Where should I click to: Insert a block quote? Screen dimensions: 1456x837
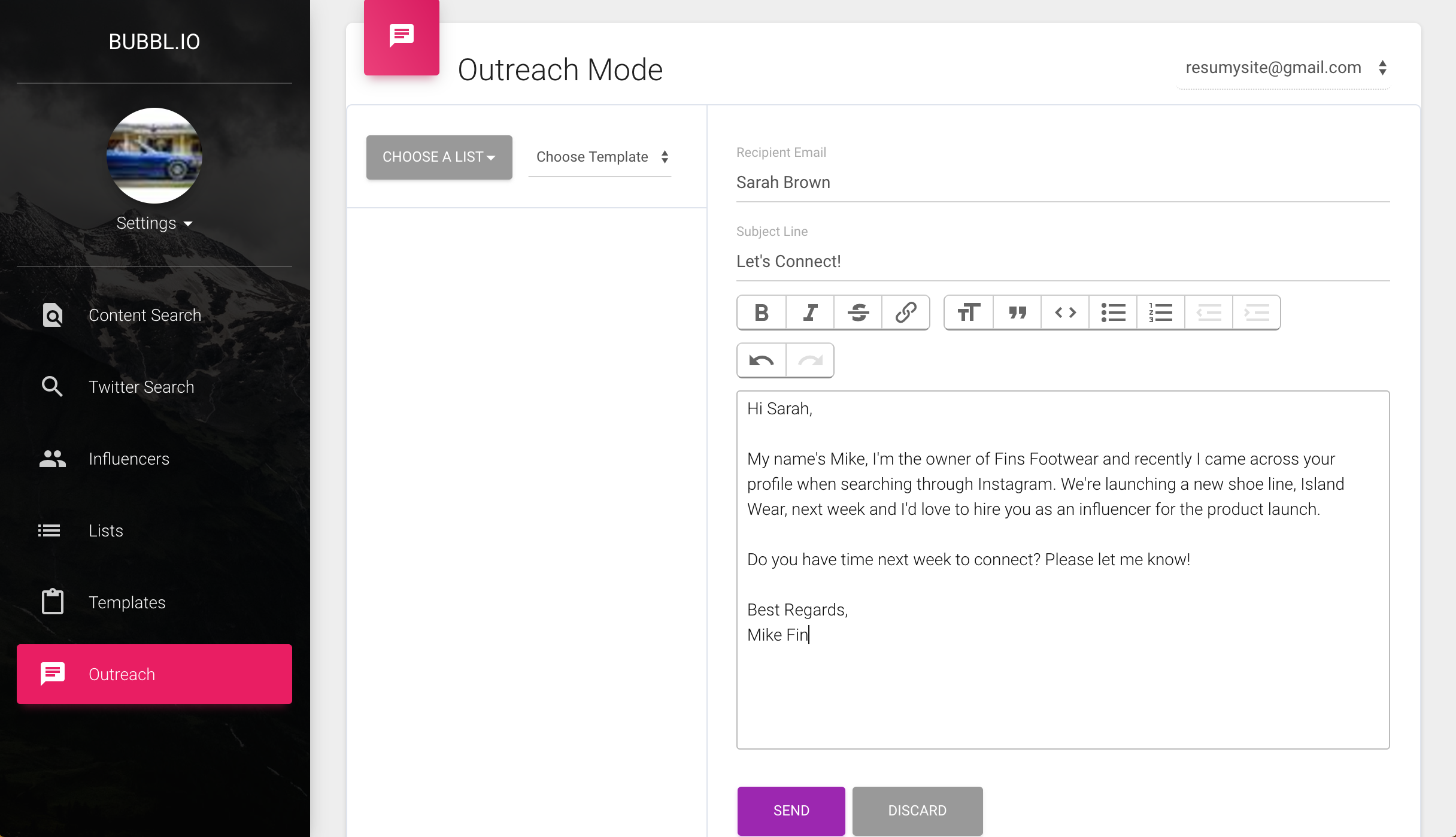(1017, 313)
